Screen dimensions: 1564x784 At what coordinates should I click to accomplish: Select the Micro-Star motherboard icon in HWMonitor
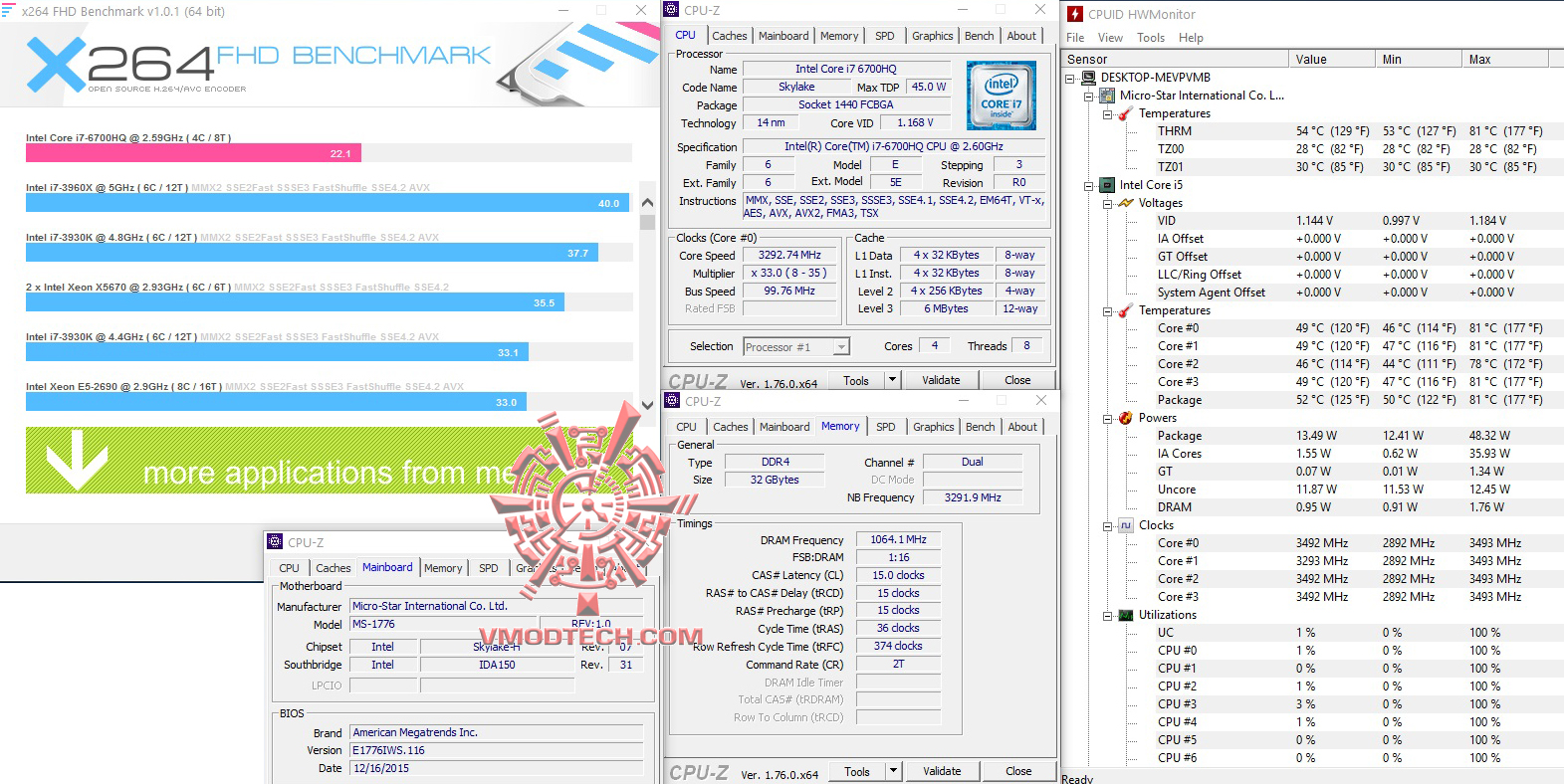click(x=1107, y=96)
